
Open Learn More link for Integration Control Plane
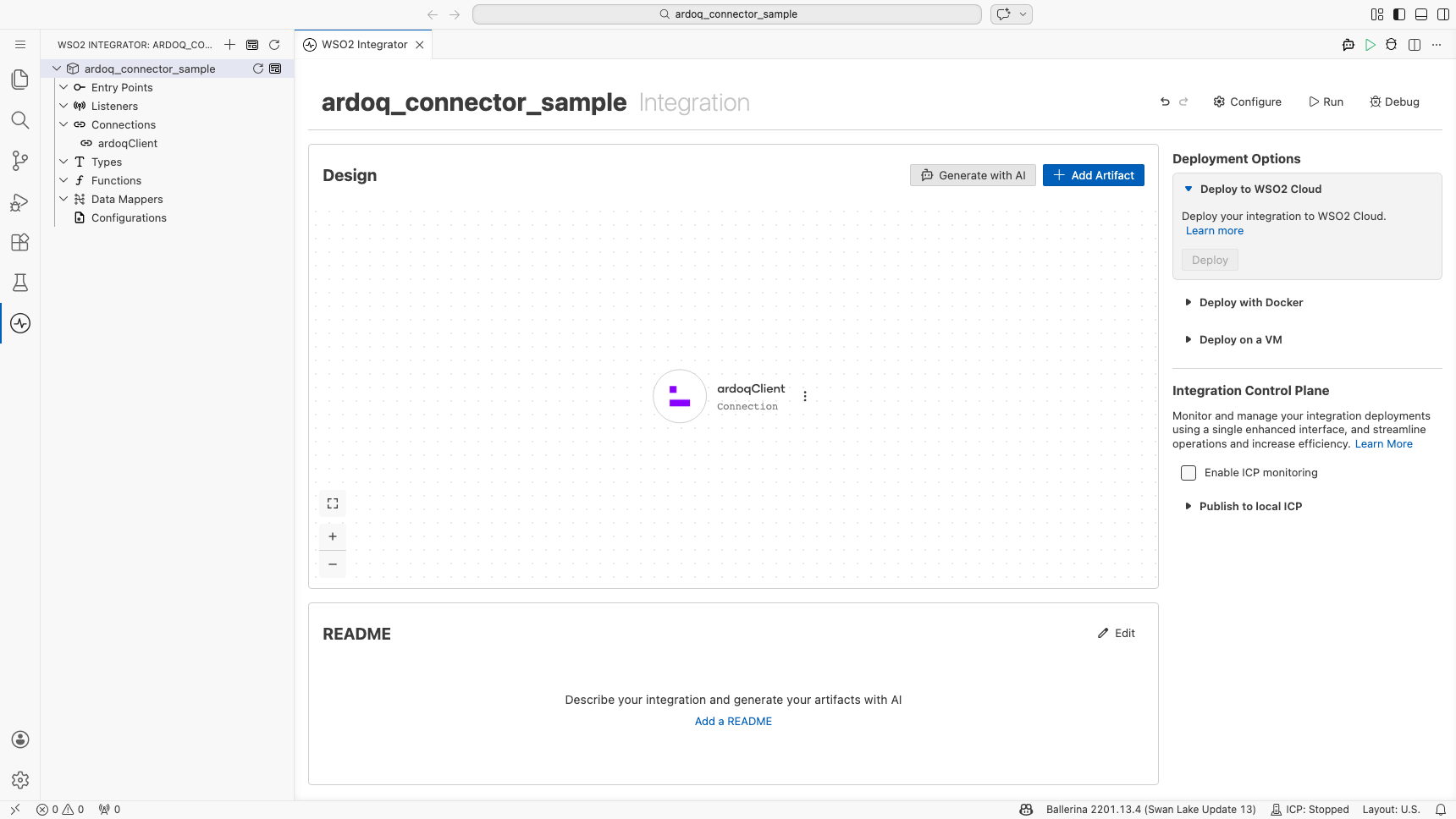1383,444
